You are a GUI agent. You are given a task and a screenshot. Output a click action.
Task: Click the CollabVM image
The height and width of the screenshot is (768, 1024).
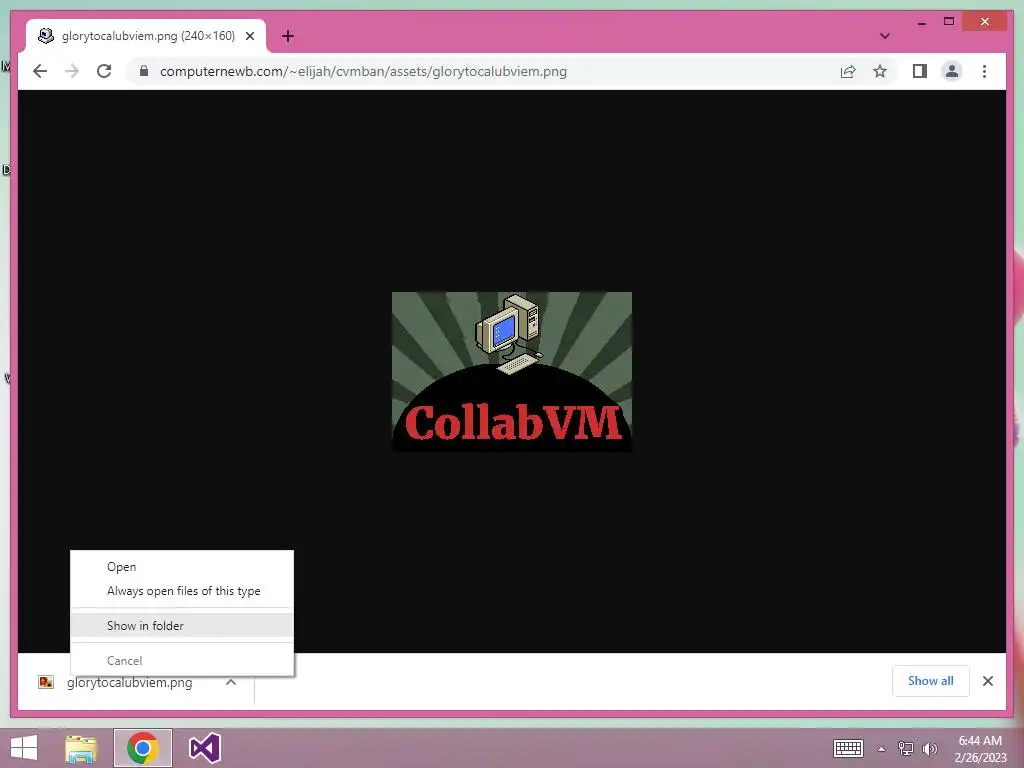(512, 372)
